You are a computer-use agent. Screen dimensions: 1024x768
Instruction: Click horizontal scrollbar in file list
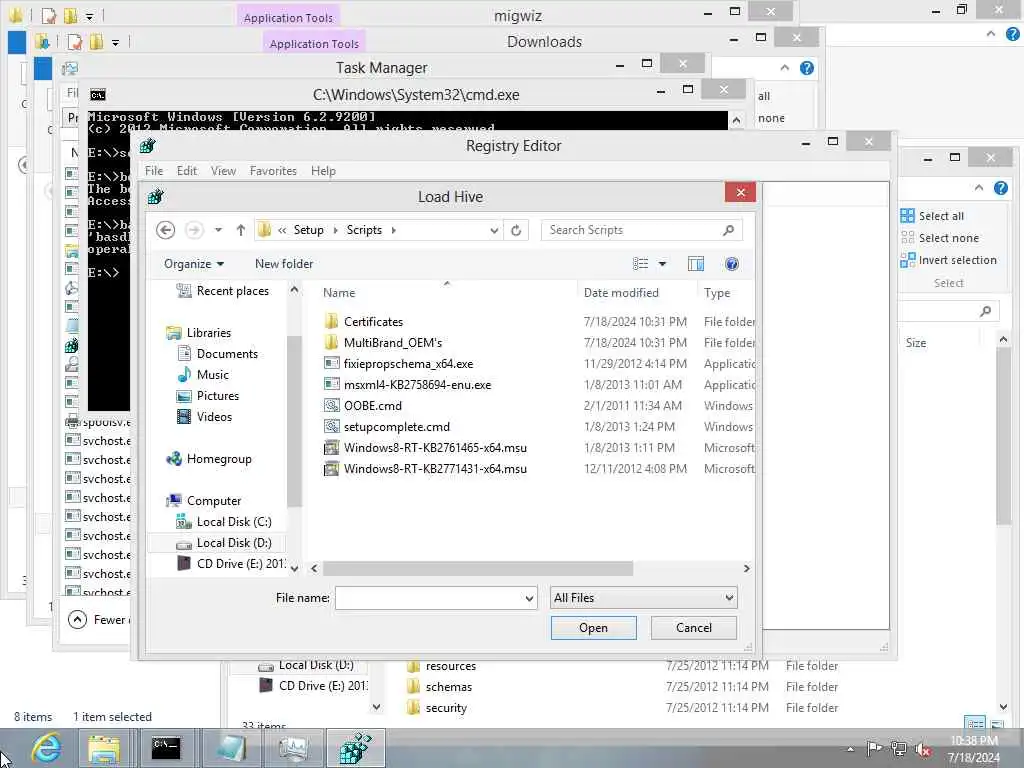click(x=477, y=569)
